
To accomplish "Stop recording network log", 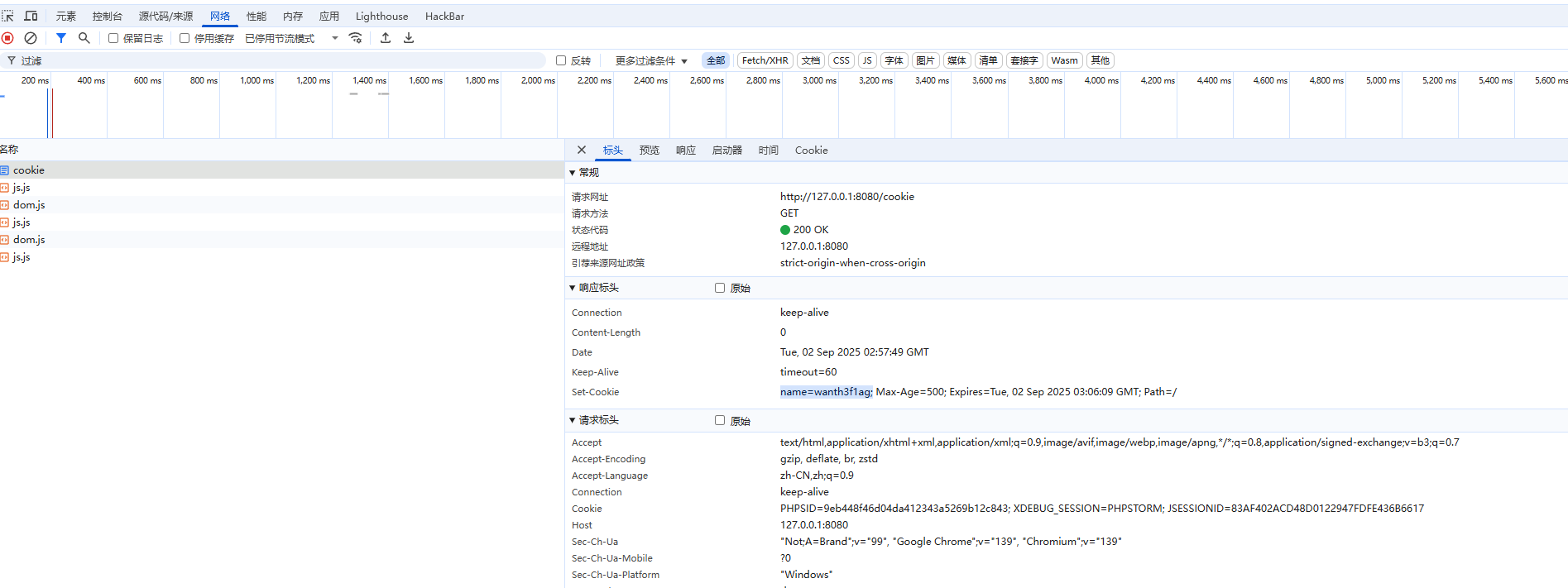I will click(x=7, y=38).
